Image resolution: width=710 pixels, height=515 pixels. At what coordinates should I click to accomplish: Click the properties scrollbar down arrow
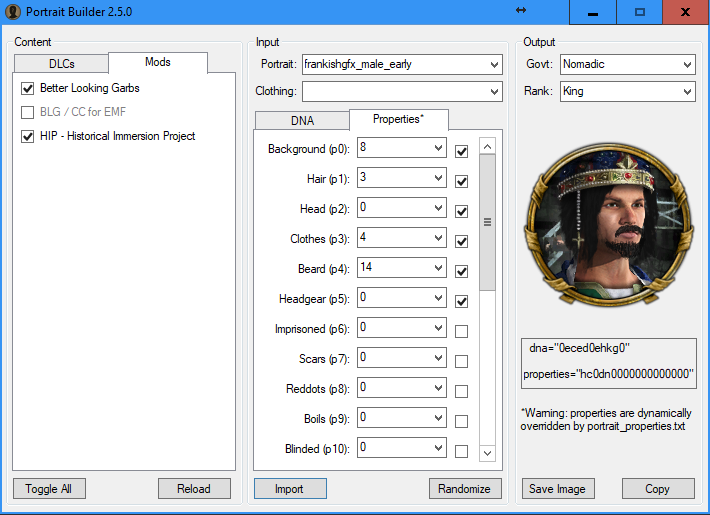coord(487,453)
